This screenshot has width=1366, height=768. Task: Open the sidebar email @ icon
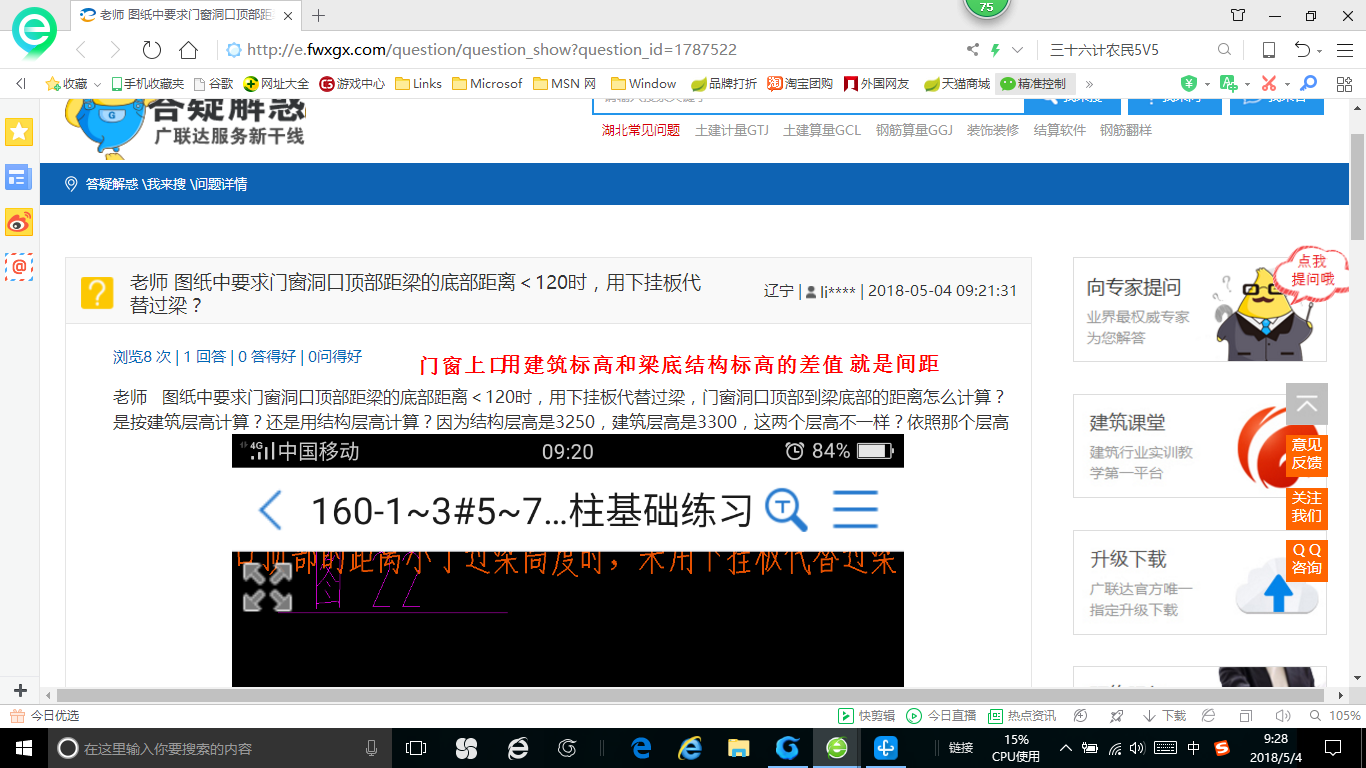(19, 266)
